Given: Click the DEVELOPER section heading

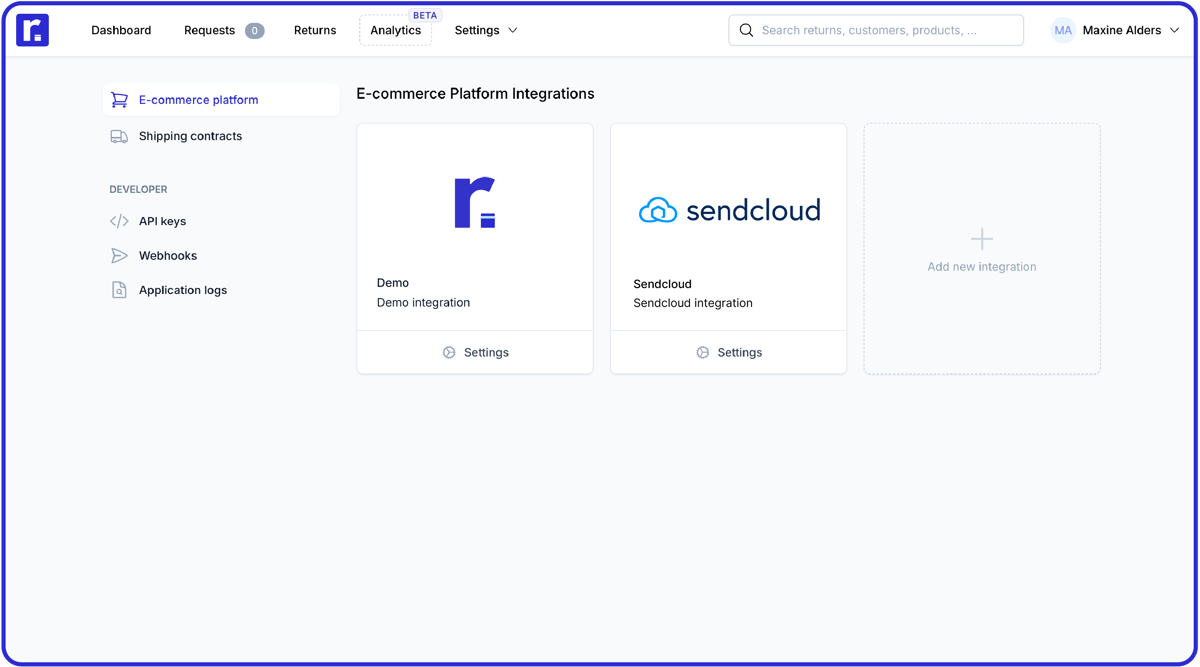Looking at the screenshot, I should click(x=138, y=189).
